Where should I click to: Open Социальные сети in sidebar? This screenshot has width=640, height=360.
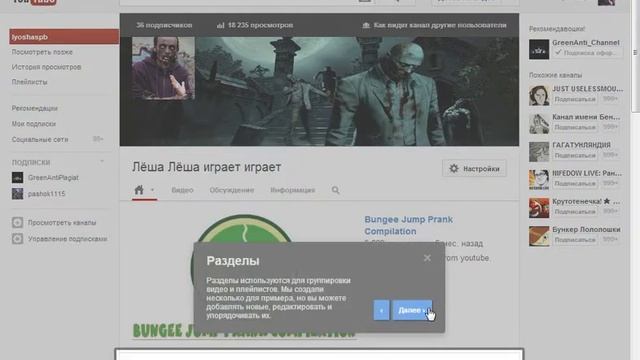40,140
